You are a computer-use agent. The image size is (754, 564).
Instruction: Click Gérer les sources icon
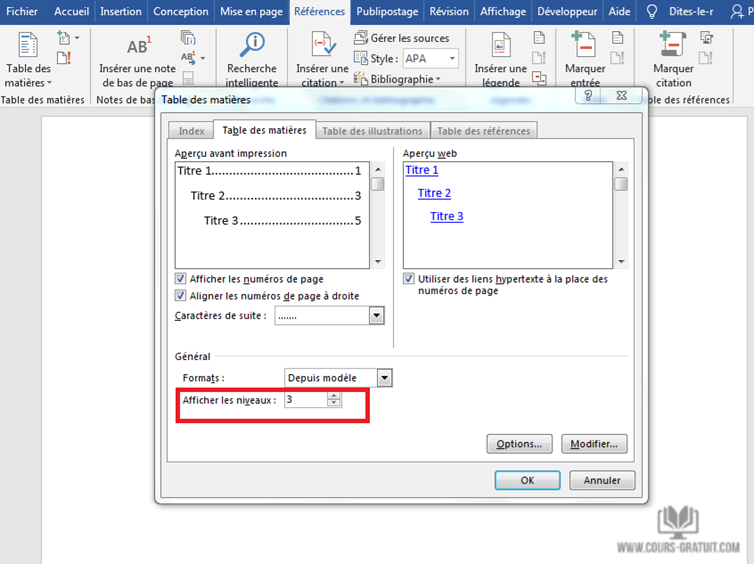tap(362, 38)
